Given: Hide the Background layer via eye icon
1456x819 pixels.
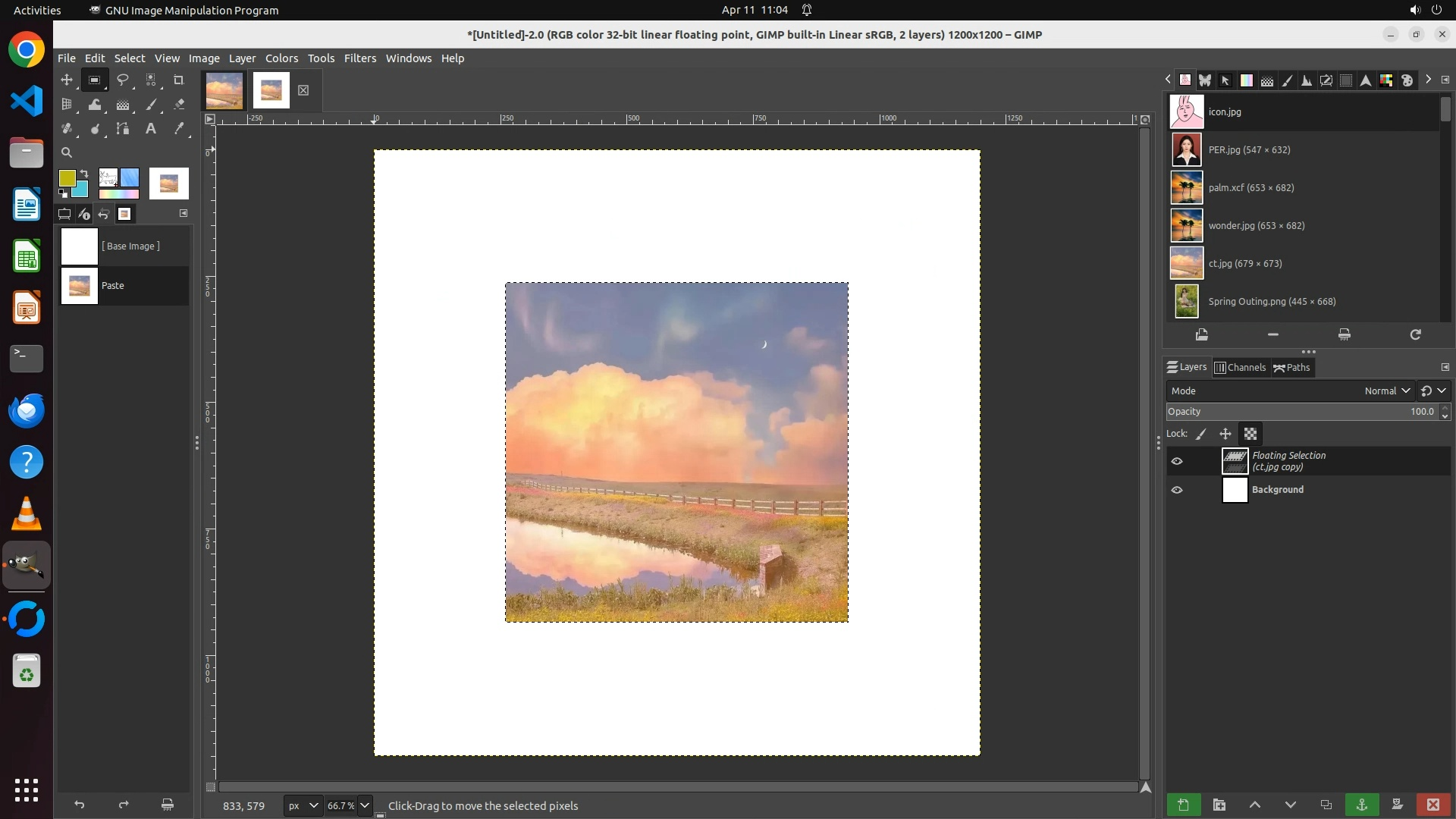Looking at the screenshot, I should tap(1177, 490).
